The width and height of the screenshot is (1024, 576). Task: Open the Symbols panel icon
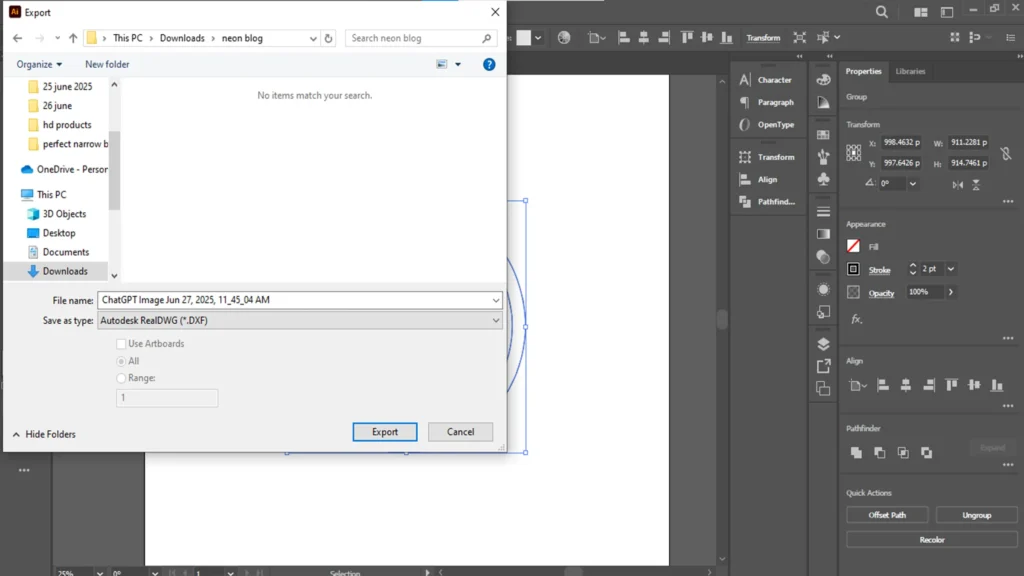824,179
